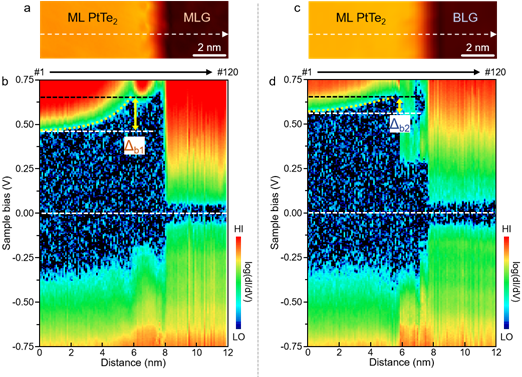Screen dimensions: 522x377
Task: Click 'log(dI/dV)' label next to panel b colorbar
Action: (249, 283)
